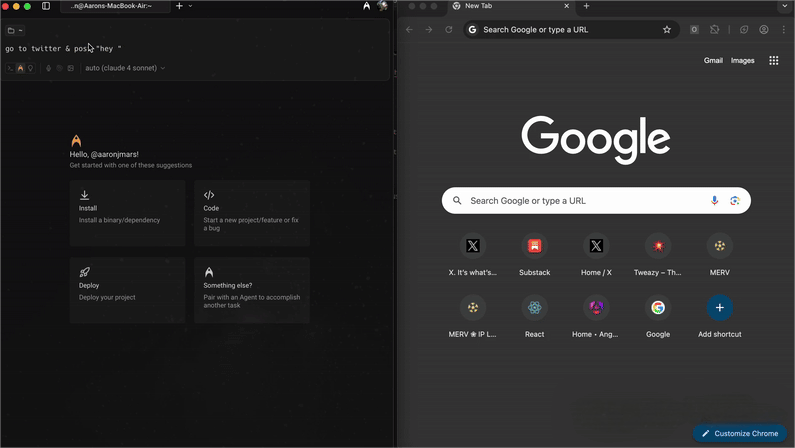Screen dimensions: 795x448
Task: Open the Substack shortcut tile
Action: pos(535,246)
